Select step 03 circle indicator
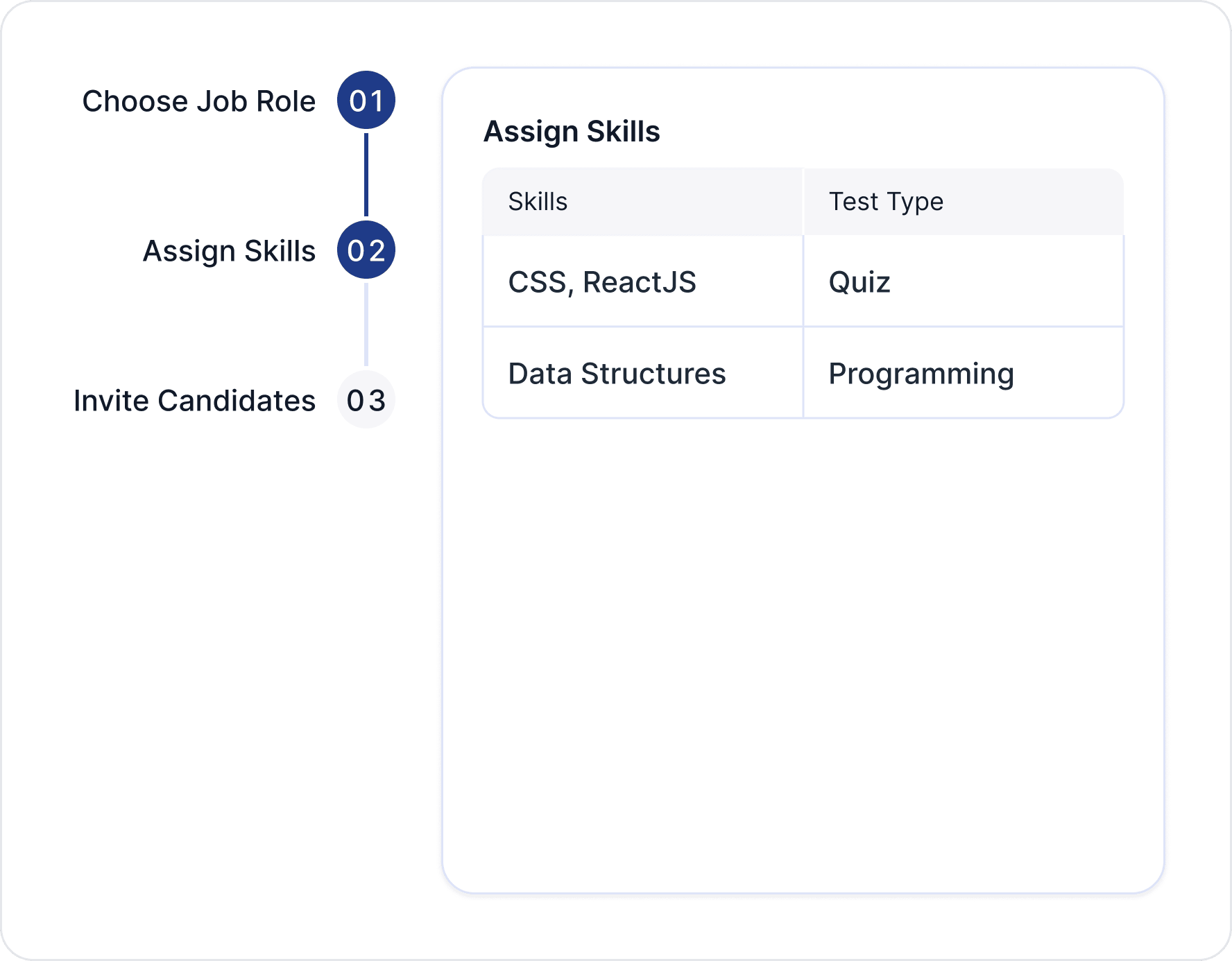The height and width of the screenshot is (961, 1232). click(366, 399)
